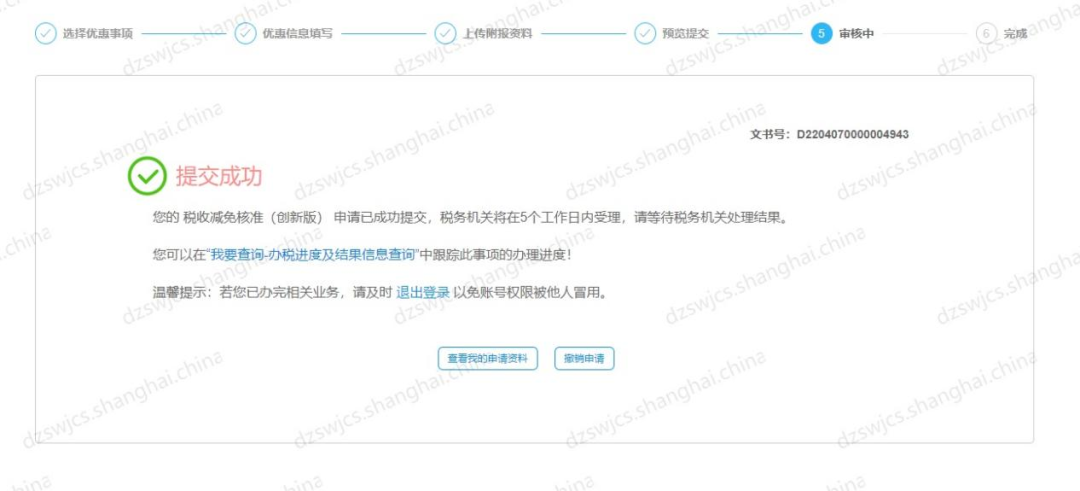The width and height of the screenshot is (1080, 491).
Task: Select the 审核中 step label
Action: 856,33
